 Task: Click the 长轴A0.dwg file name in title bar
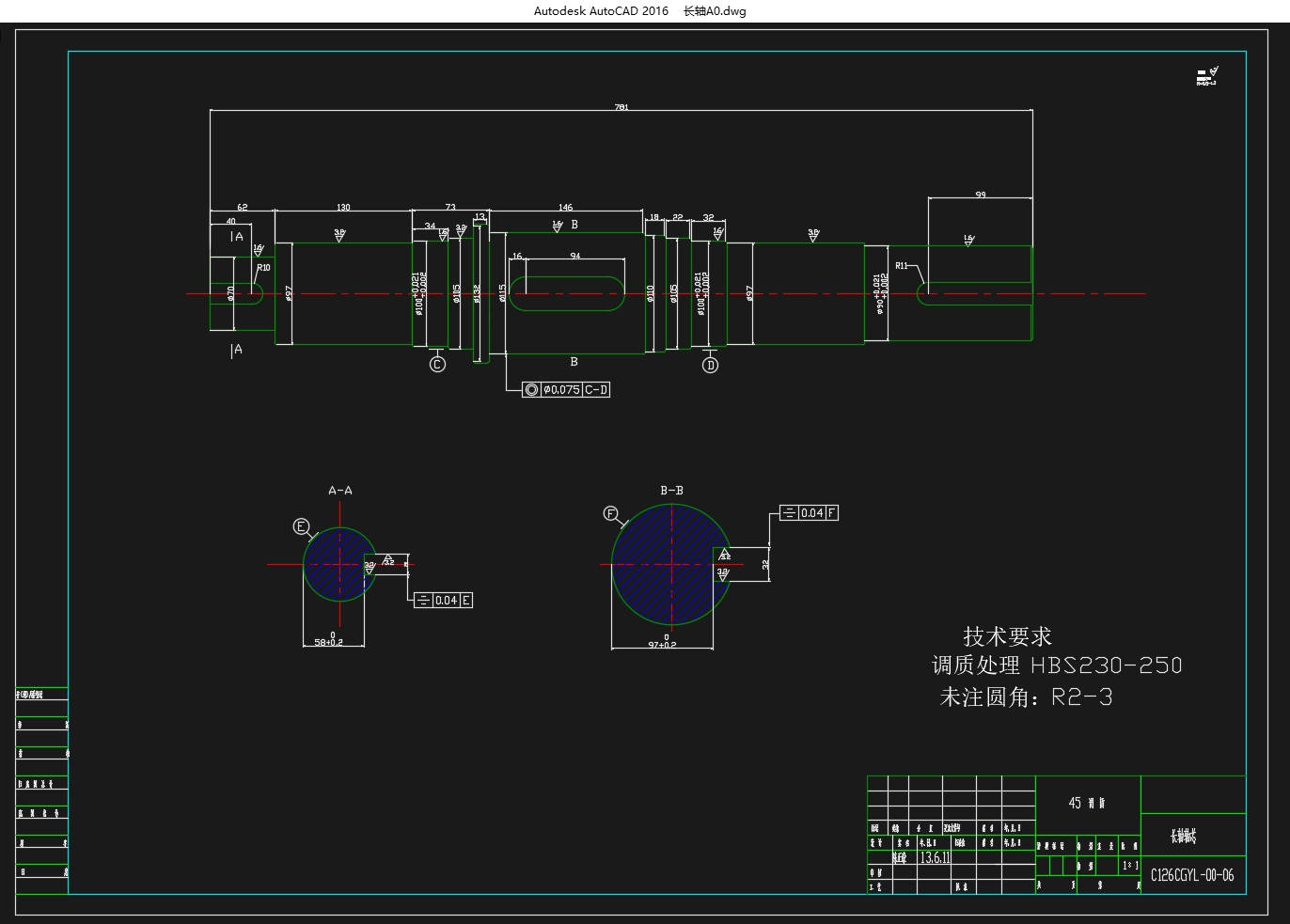tap(715, 11)
